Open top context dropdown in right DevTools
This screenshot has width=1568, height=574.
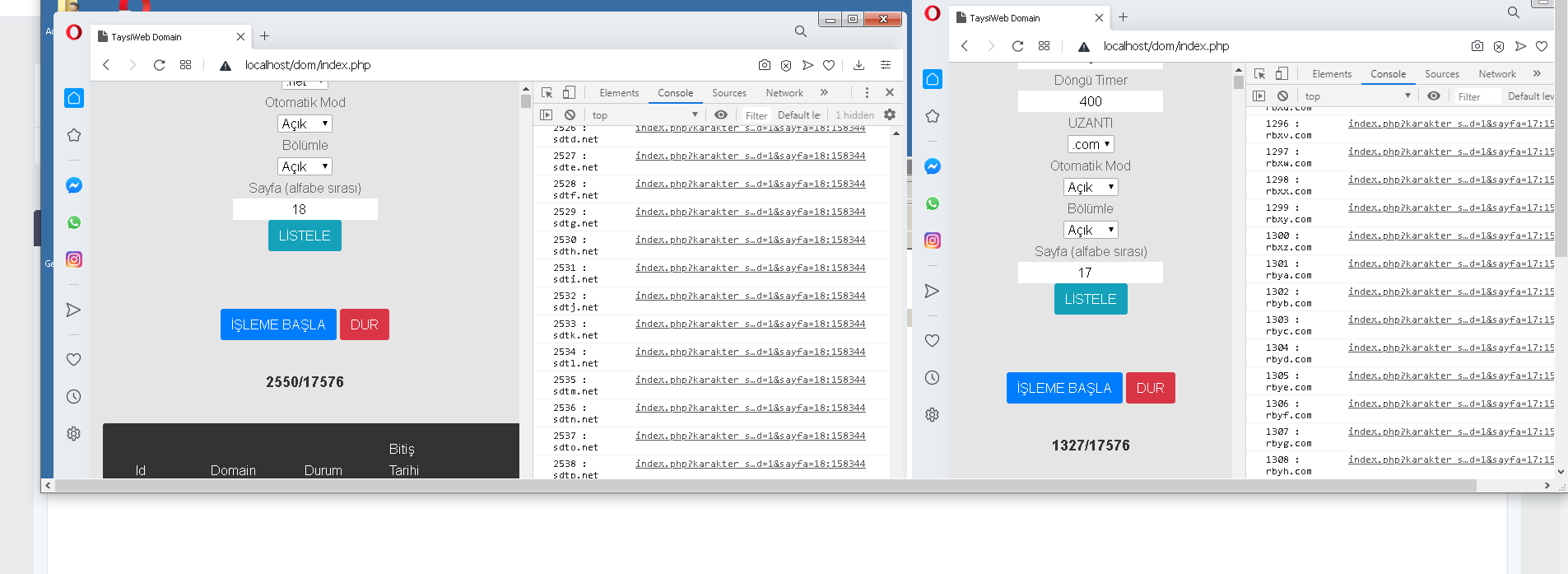(x=1357, y=96)
